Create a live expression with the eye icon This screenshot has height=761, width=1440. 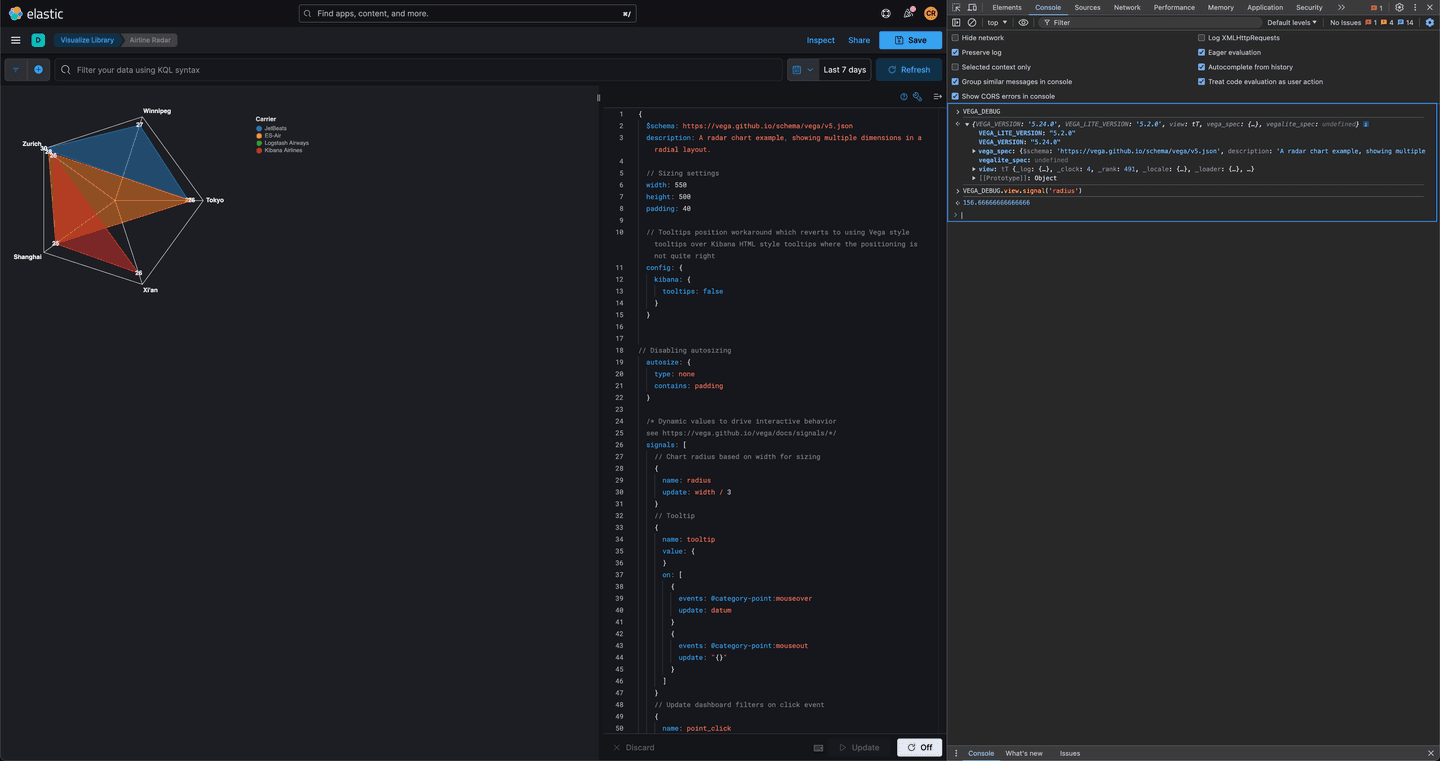(x=1023, y=22)
